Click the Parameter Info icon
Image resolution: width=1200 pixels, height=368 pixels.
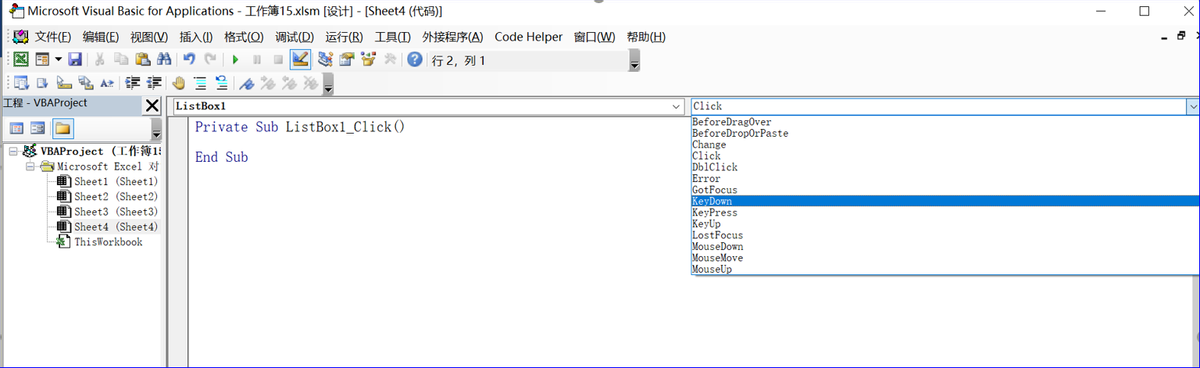click(85, 84)
